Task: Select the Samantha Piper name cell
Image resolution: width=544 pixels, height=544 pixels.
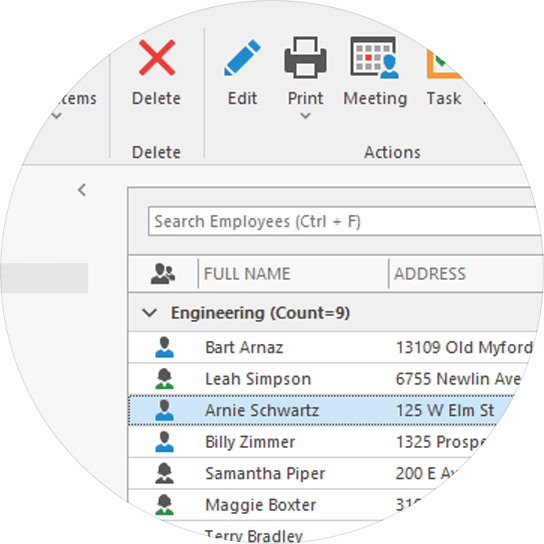Action: point(265,474)
